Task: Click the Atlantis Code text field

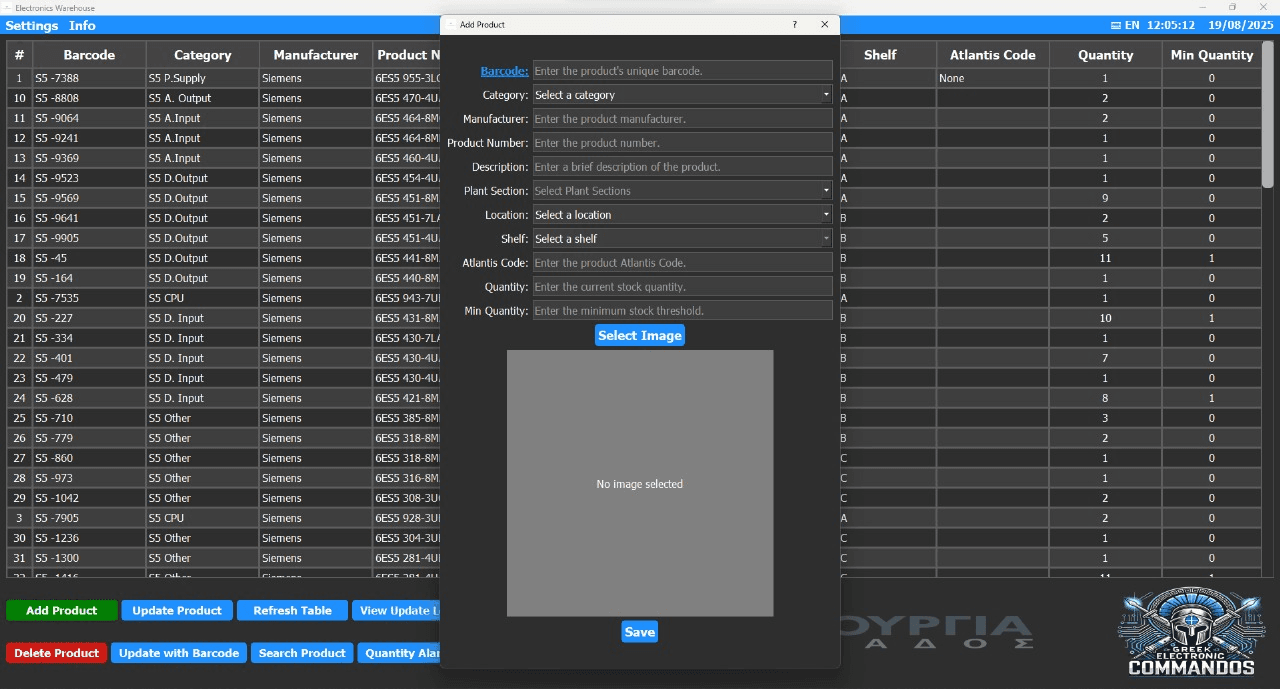Action: [682, 263]
